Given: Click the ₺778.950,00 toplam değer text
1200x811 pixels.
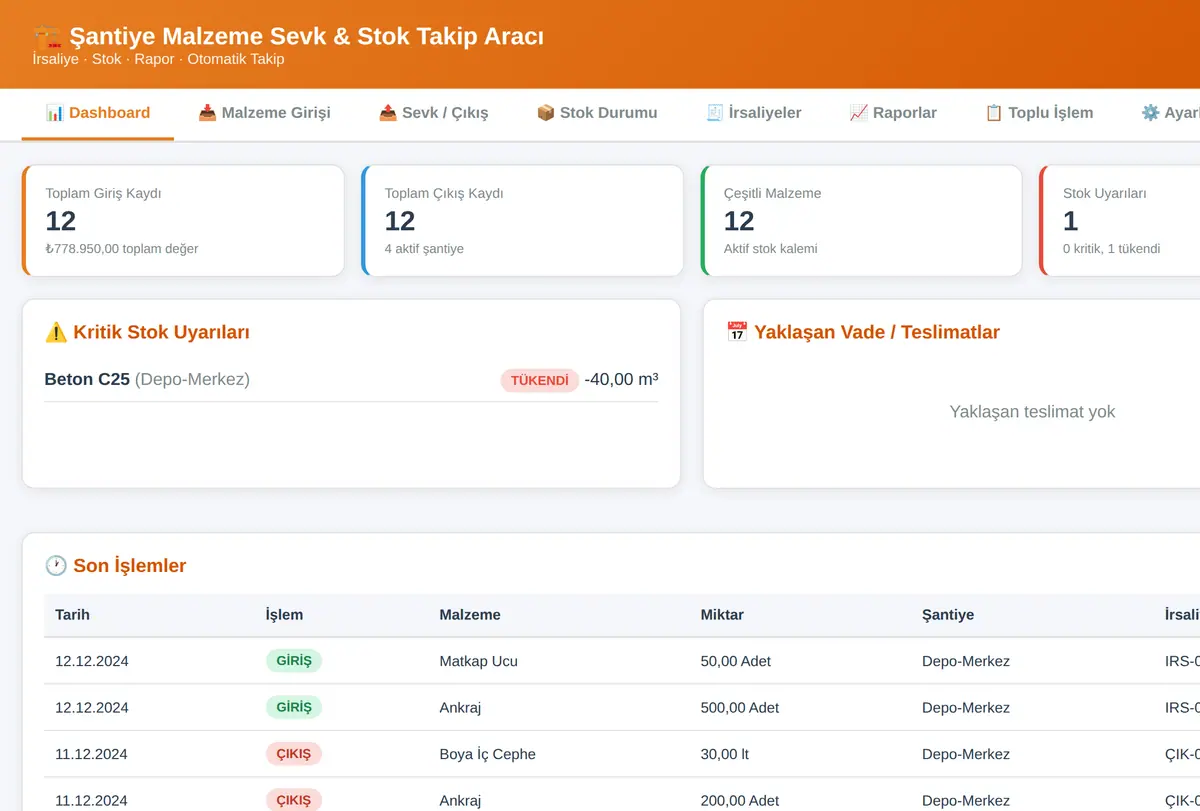Looking at the screenshot, I should pyautogui.click(x=122, y=249).
